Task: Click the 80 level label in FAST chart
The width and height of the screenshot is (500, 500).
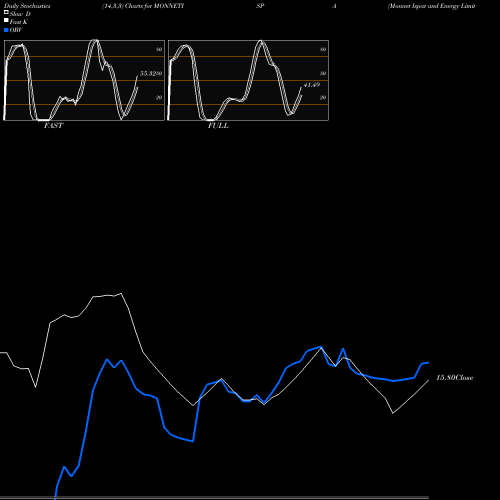Action: click(x=159, y=49)
